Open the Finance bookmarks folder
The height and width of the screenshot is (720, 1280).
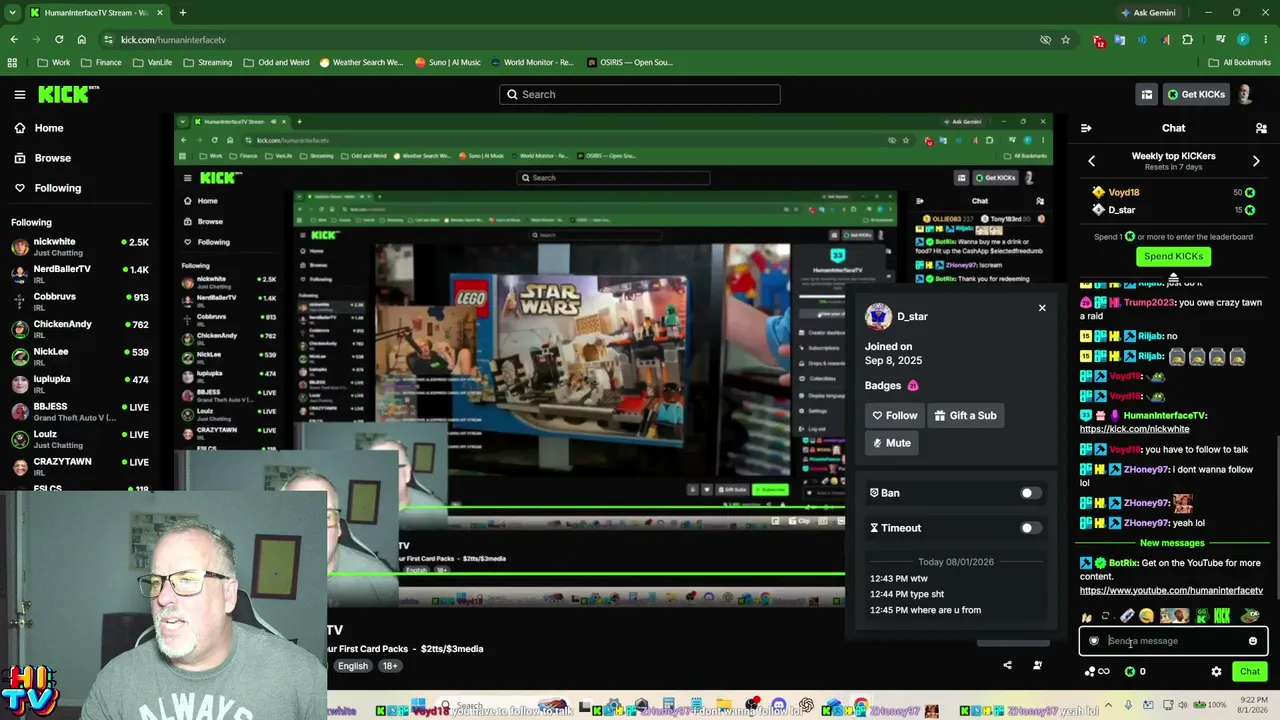click(x=101, y=62)
